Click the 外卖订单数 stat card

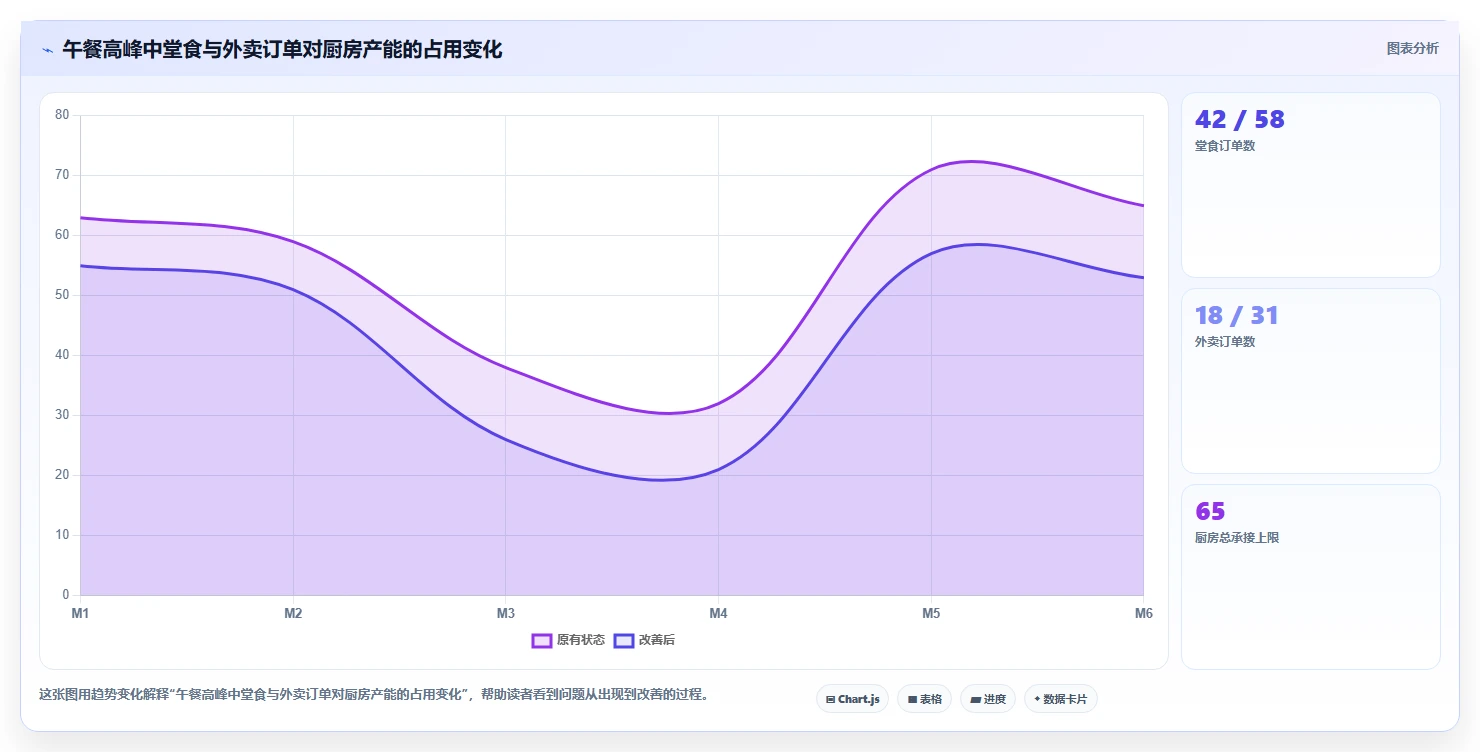(x=1310, y=381)
